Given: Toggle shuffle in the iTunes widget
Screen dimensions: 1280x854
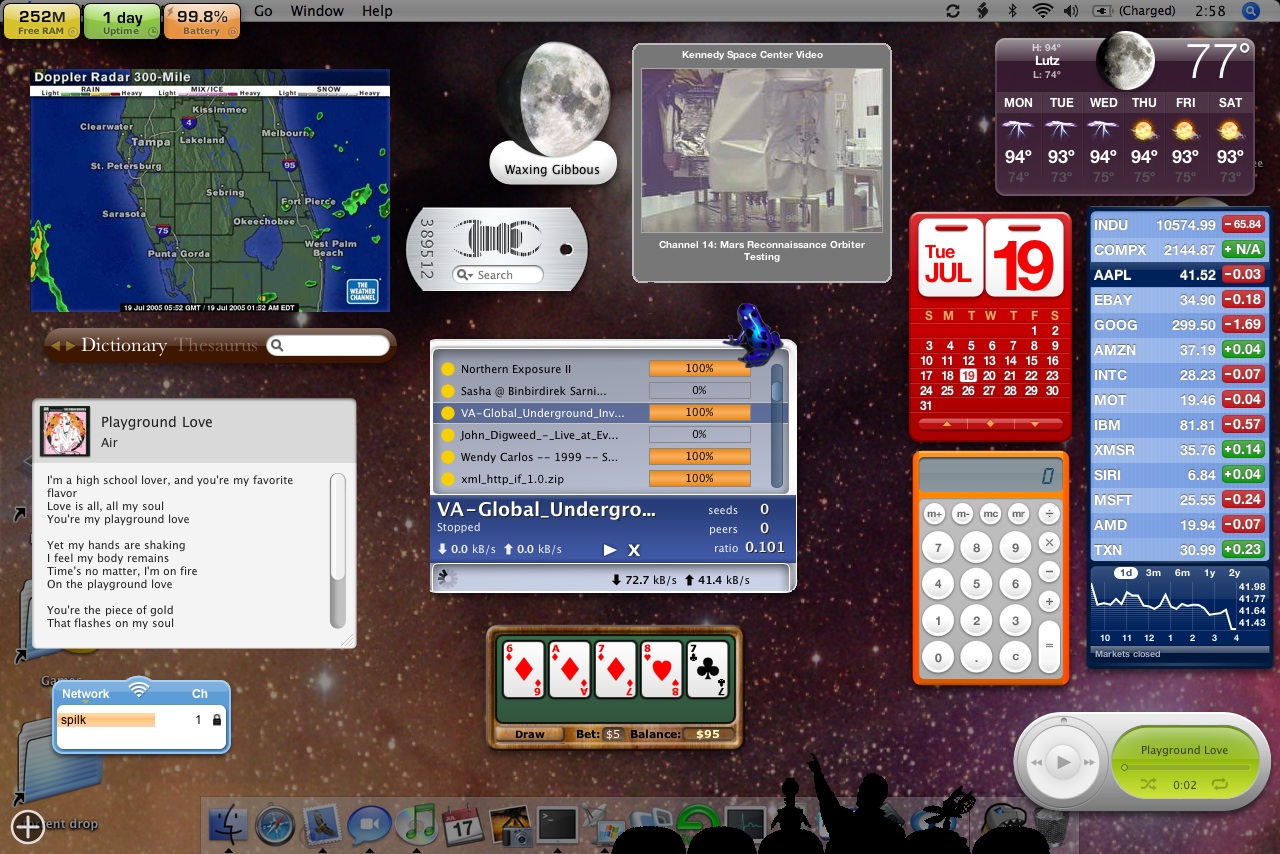Looking at the screenshot, I should coord(1148,785).
